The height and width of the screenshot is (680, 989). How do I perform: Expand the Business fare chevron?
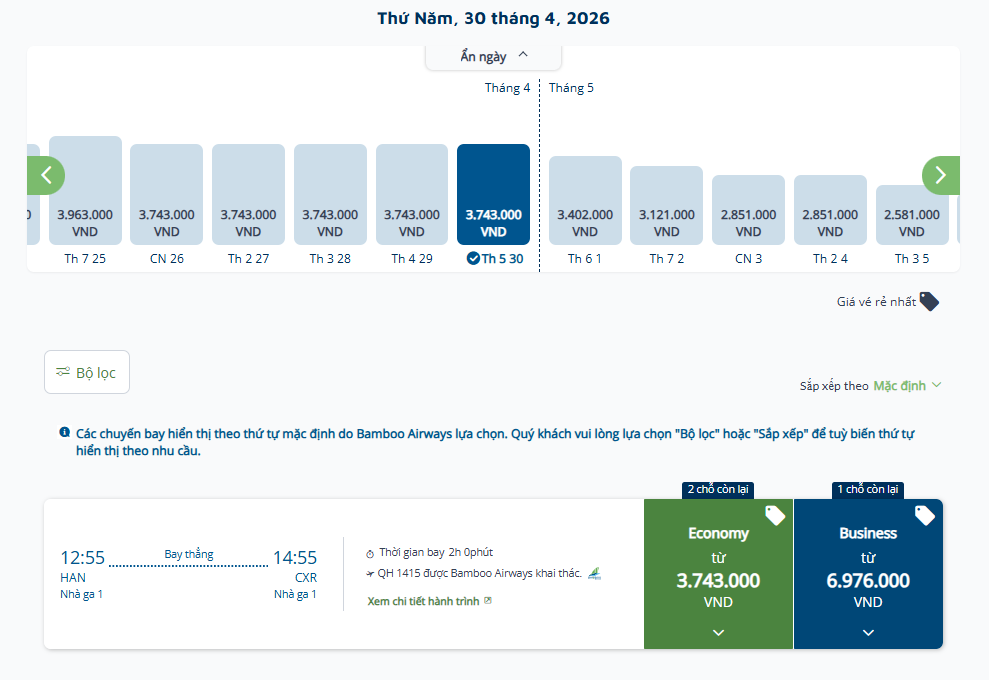tap(868, 632)
